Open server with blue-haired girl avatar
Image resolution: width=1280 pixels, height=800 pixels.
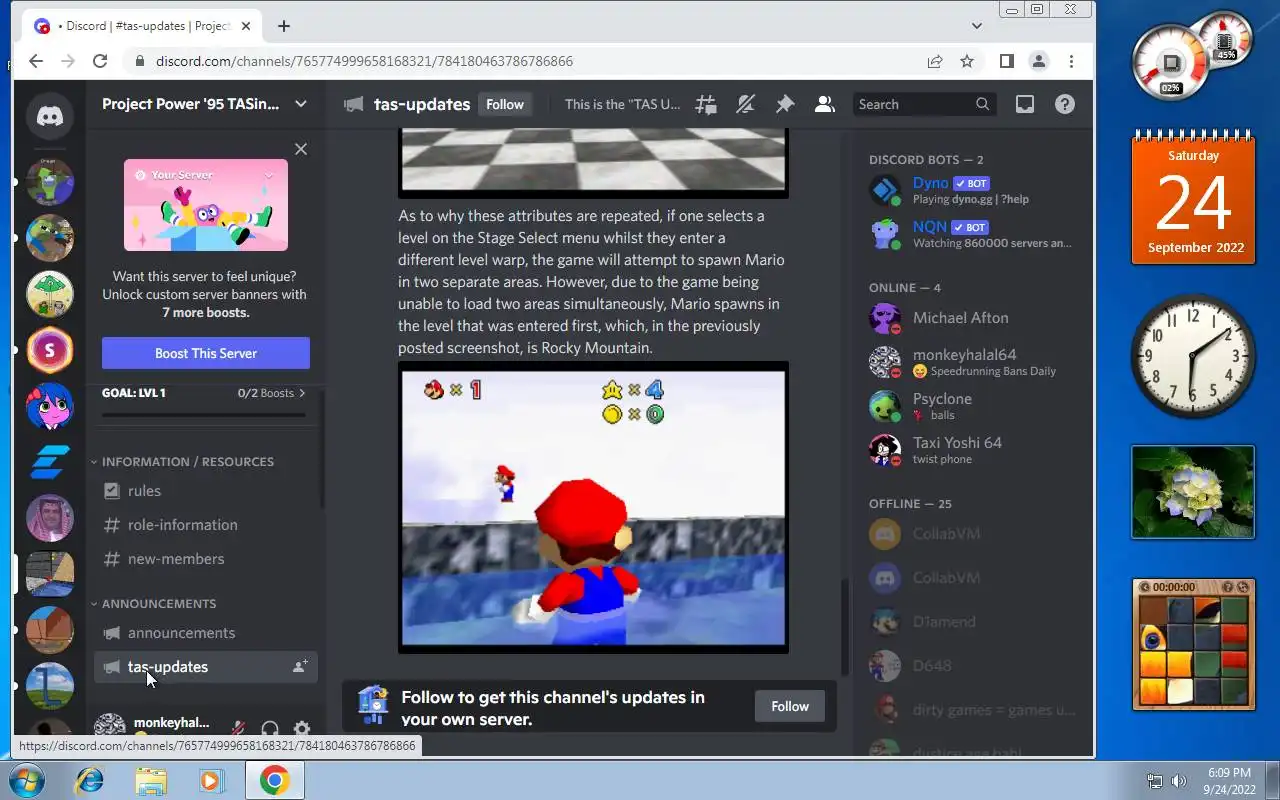pos(49,406)
